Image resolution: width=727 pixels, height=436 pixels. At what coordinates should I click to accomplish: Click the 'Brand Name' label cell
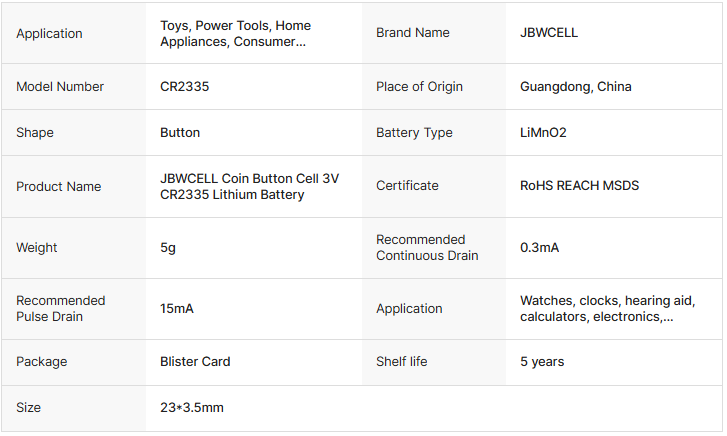point(412,33)
